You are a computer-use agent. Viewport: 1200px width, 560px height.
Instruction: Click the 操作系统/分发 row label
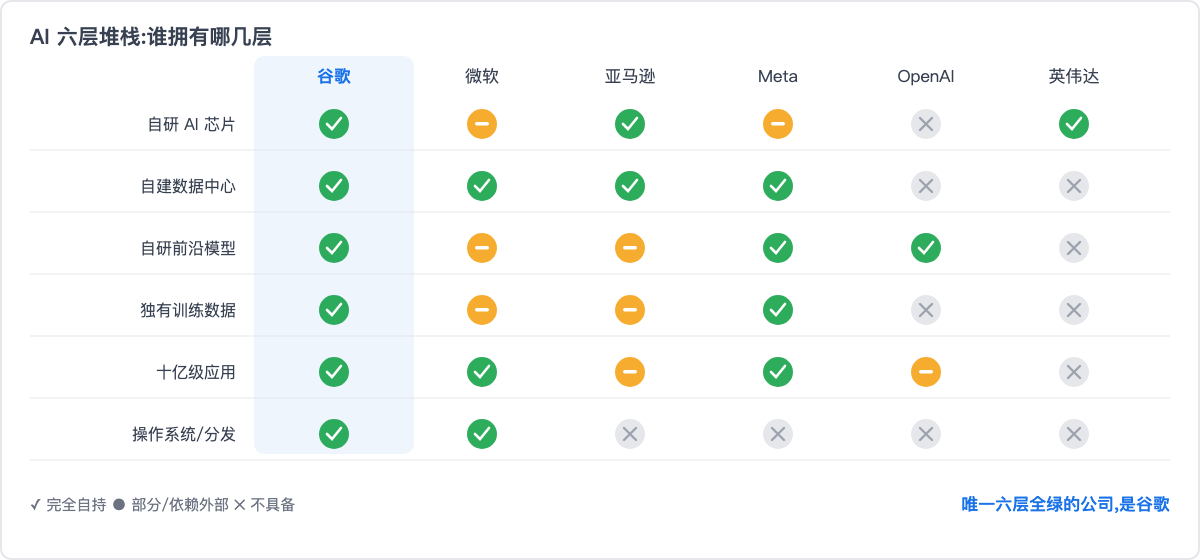(x=185, y=434)
